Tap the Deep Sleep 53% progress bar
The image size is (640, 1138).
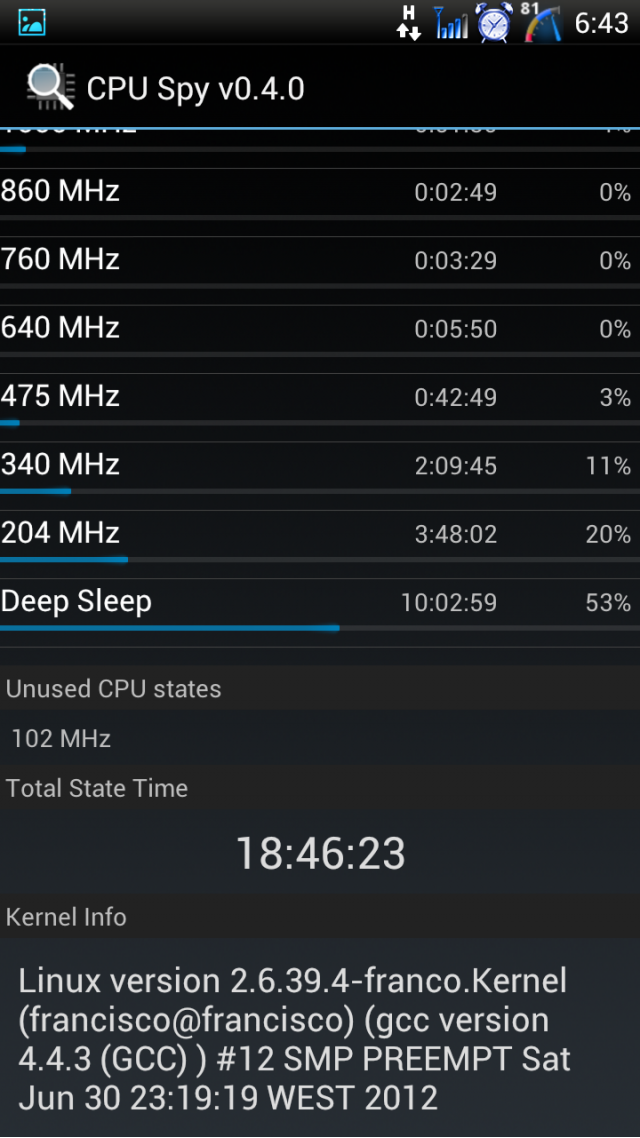(320, 628)
